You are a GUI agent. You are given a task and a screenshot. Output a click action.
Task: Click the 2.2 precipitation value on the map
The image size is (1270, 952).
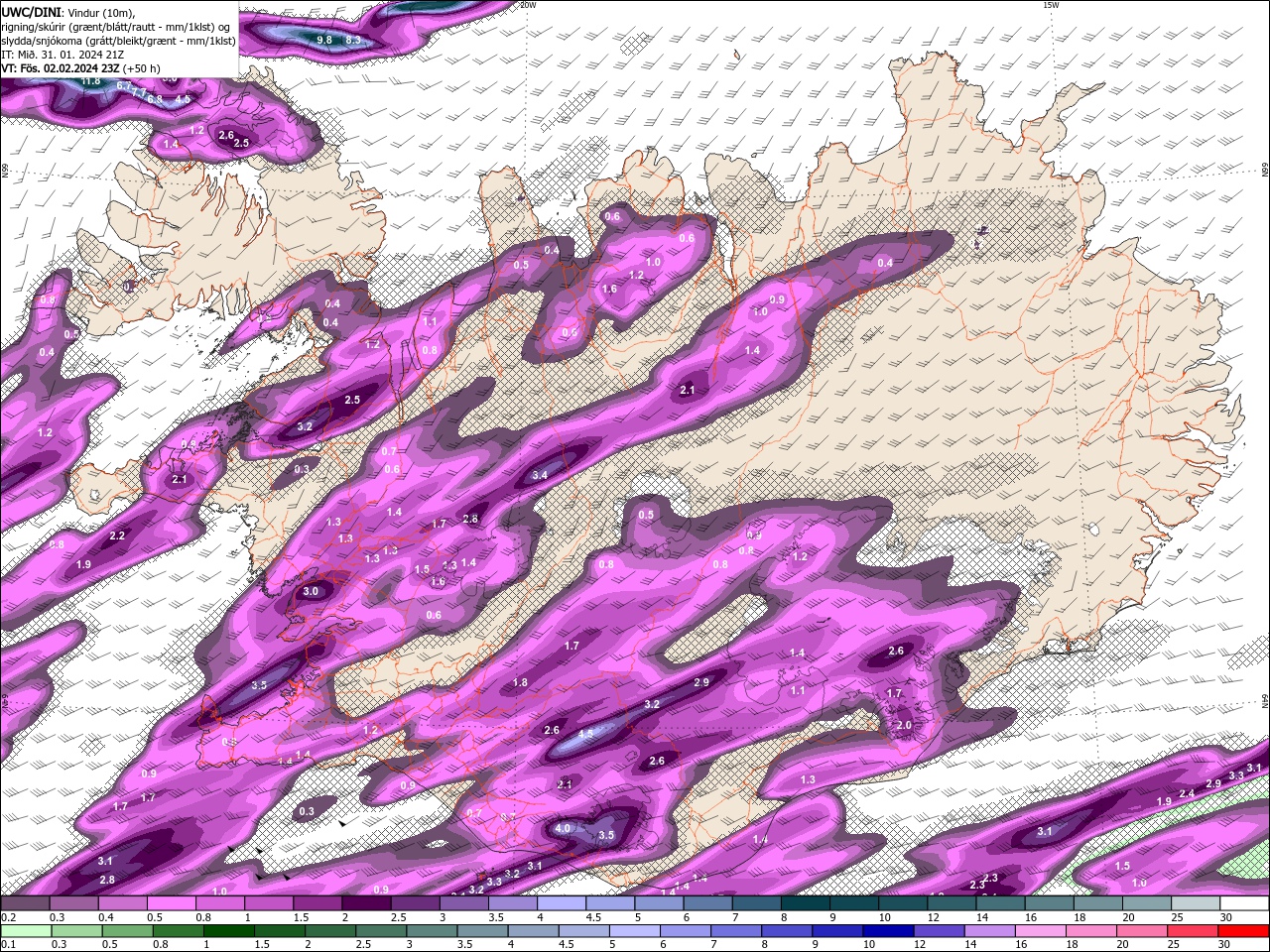click(x=117, y=535)
